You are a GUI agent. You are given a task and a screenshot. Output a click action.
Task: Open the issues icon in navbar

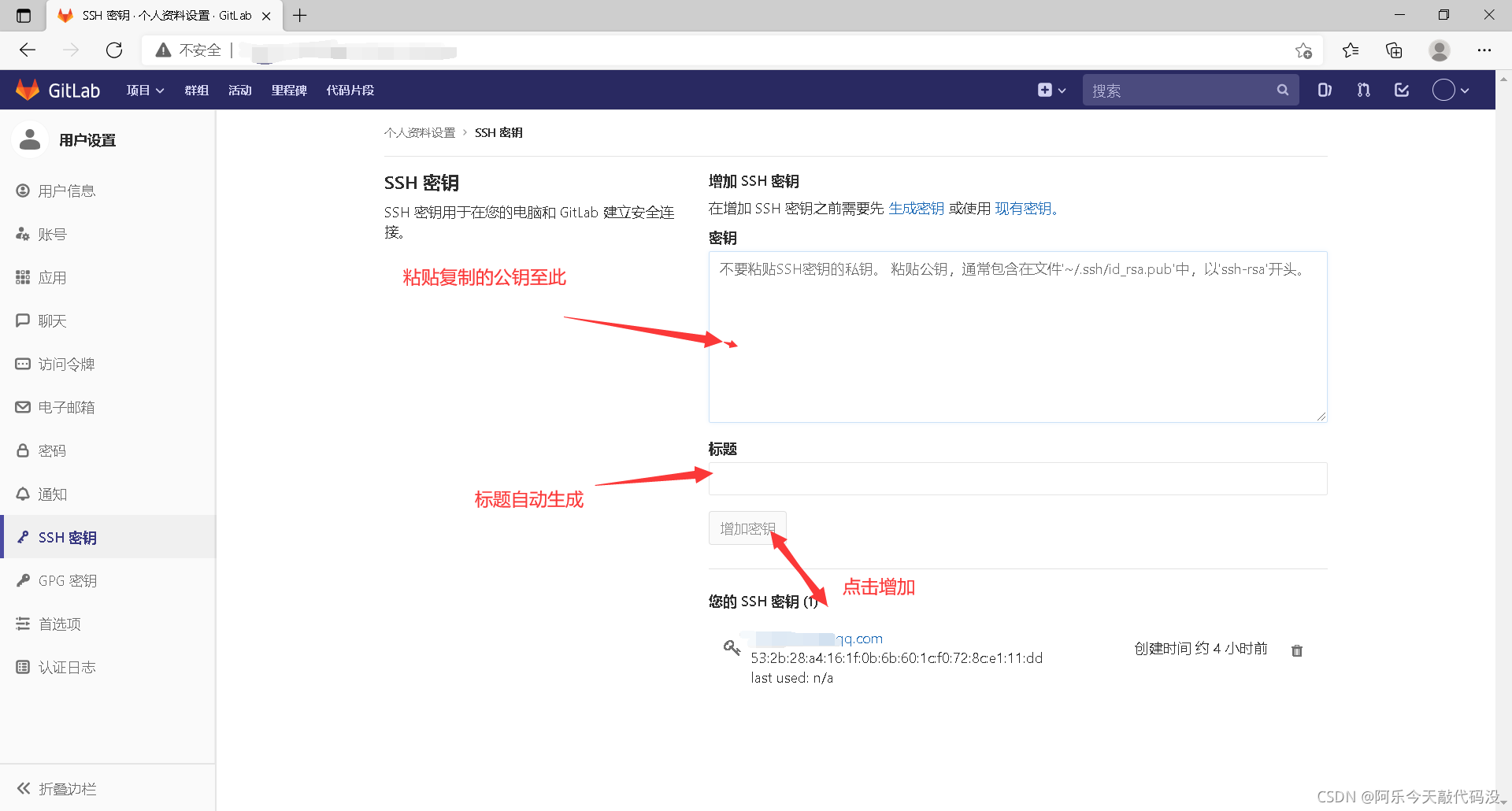click(1325, 91)
